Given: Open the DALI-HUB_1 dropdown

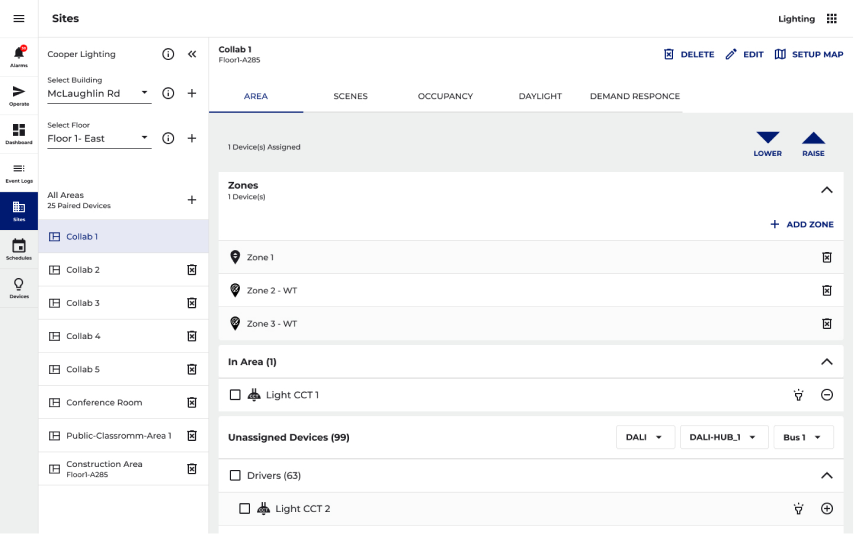Looking at the screenshot, I should point(724,437).
